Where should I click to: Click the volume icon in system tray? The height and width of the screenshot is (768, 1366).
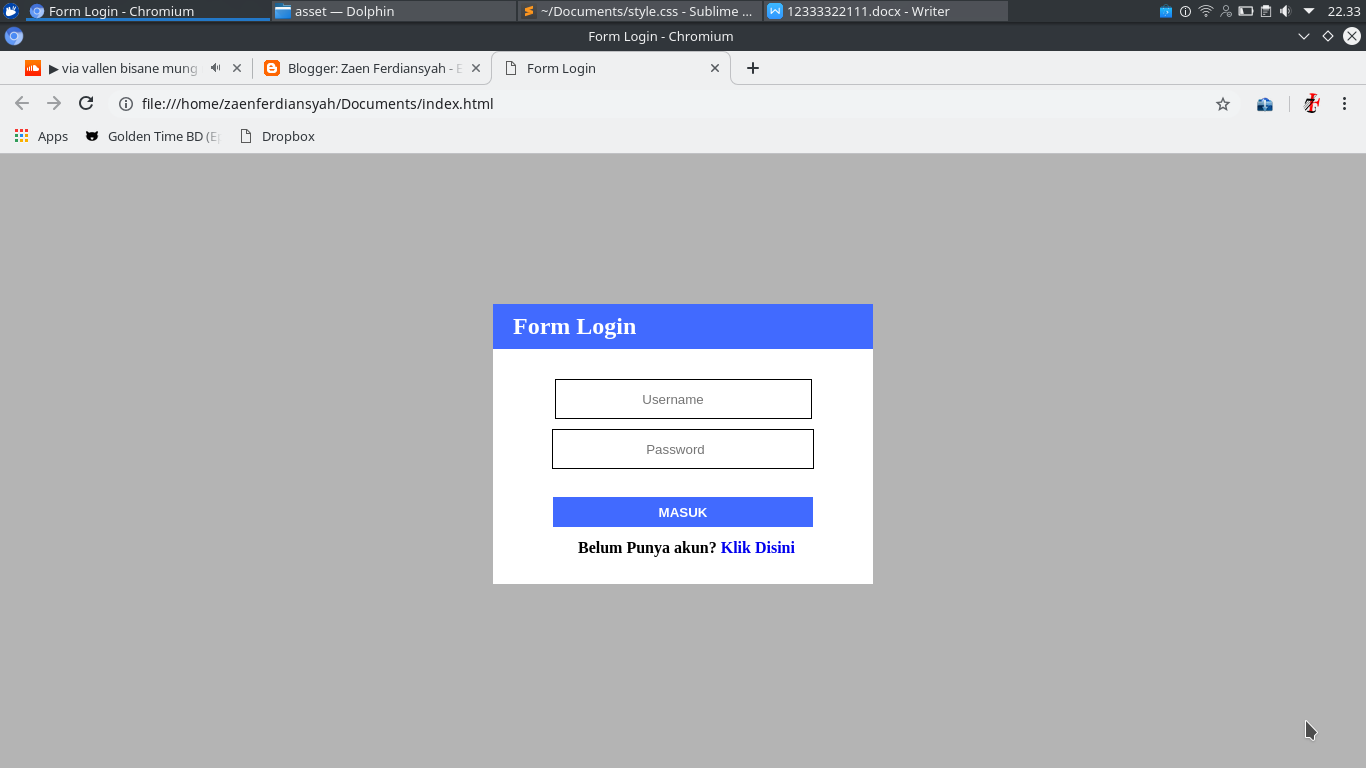pyautogui.click(x=1285, y=11)
